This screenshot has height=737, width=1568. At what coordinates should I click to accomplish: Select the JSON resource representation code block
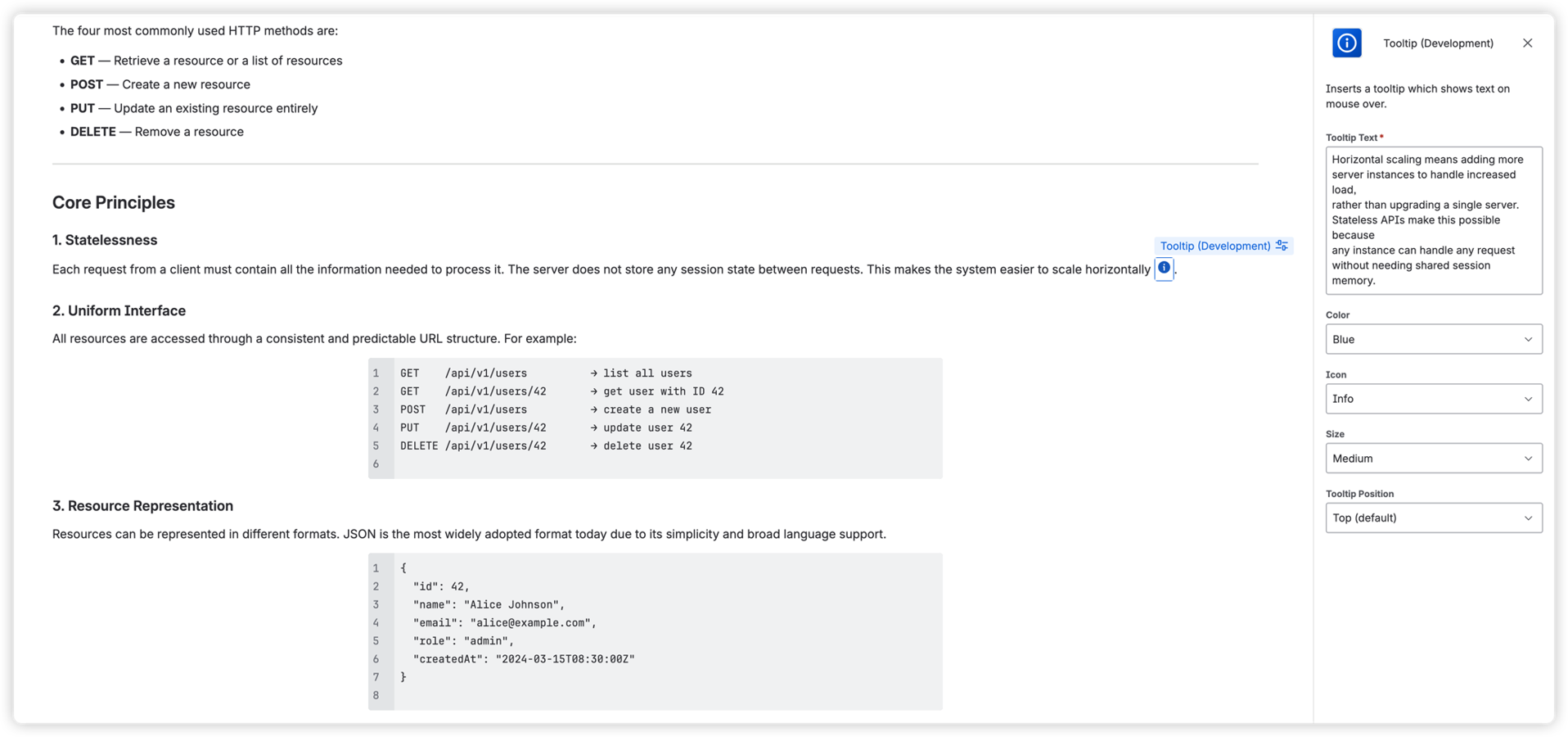click(655, 631)
